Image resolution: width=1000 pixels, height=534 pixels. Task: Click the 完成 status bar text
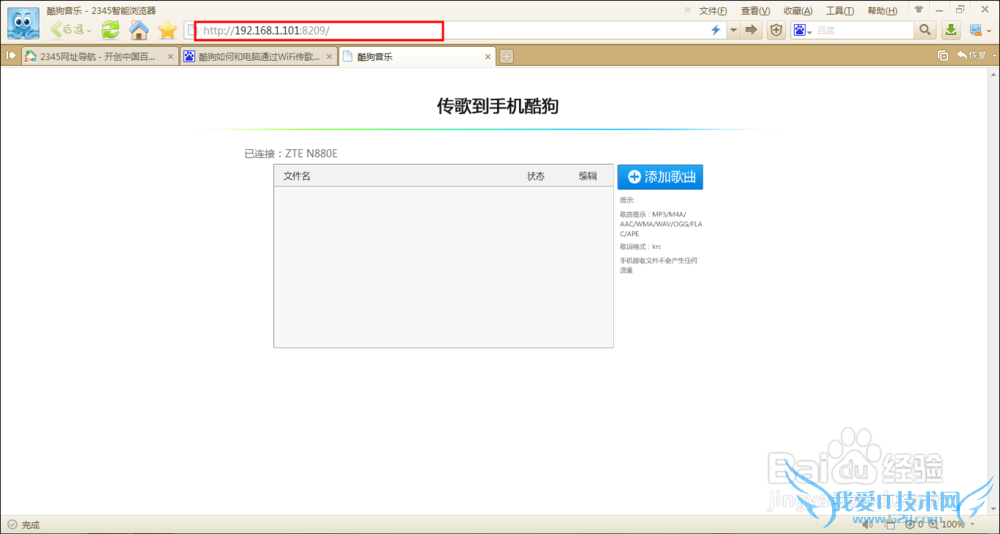pos(31,525)
